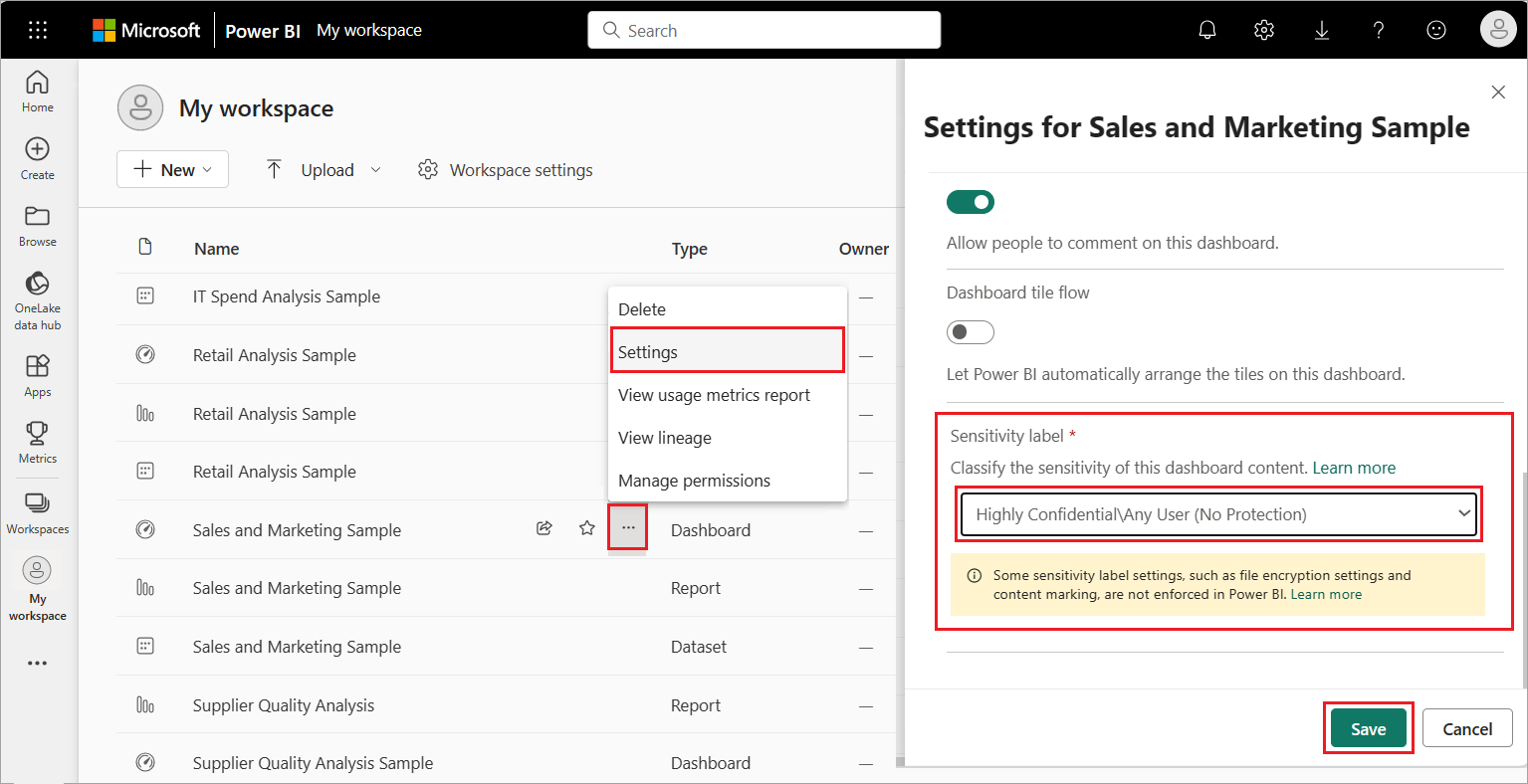This screenshot has width=1528, height=784.
Task: Choose View lineage from context menu
Action: point(665,438)
